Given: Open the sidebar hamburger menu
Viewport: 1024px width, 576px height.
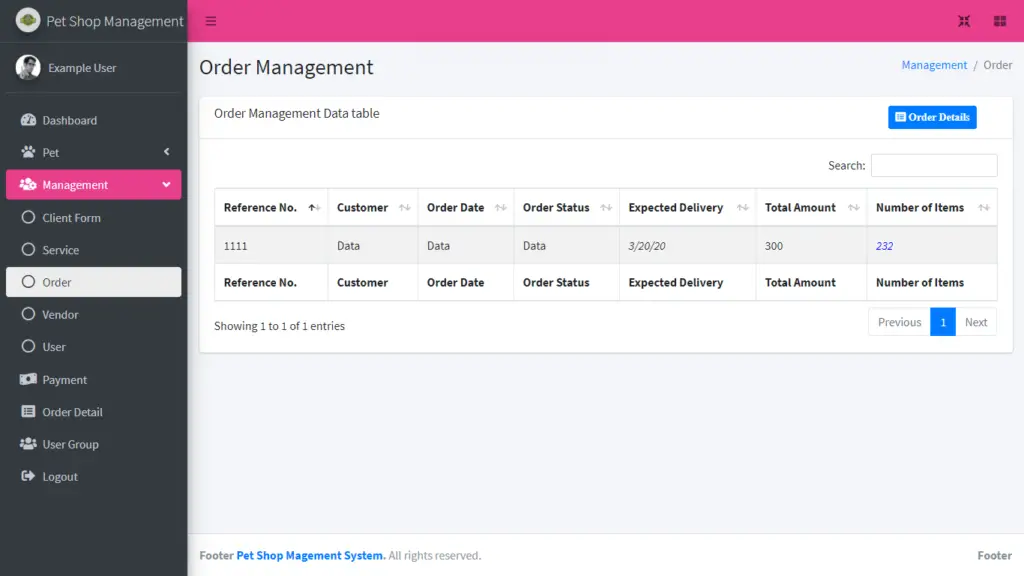Looking at the screenshot, I should coord(209,20).
